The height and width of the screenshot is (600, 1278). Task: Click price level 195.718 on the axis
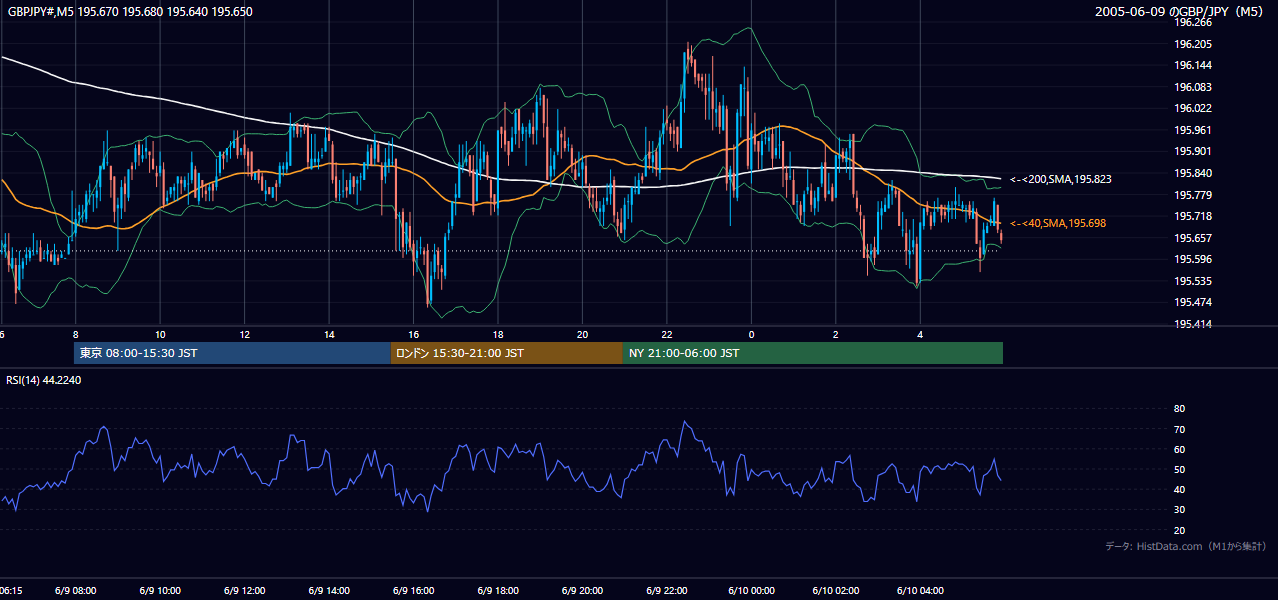1193,216
